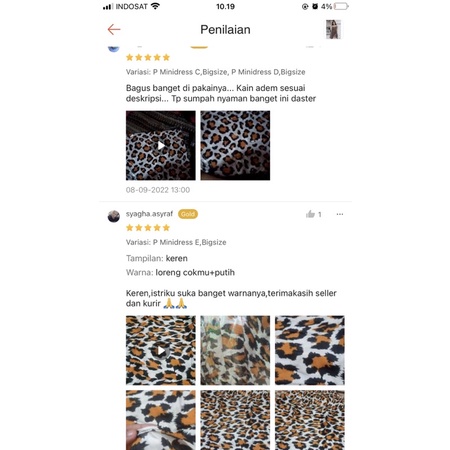The image size is (450, 450).
Task: Open three-dots menu on syagha.asyraf's review
Action: pos(340,214)
